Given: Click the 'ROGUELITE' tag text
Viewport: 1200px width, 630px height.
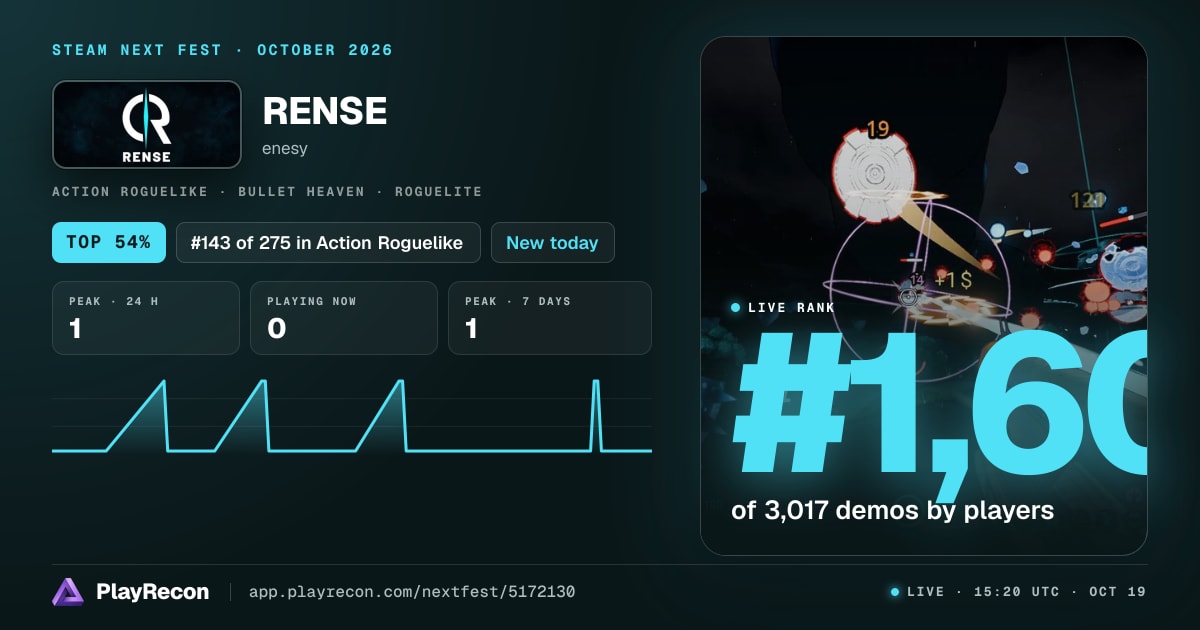Looking at the screenshot, I should [x=438, y=191].
